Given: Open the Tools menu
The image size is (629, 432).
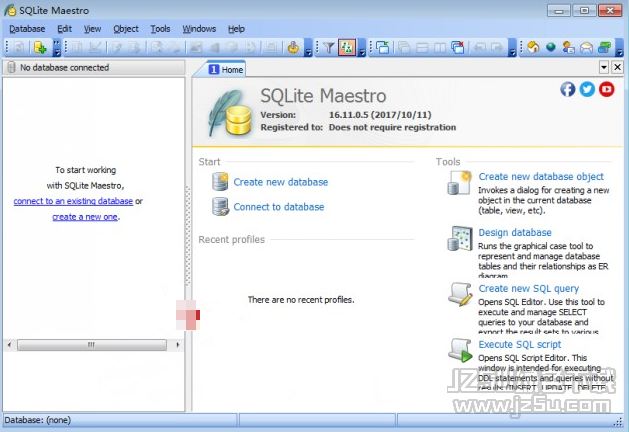Looking at the screenshot, I should coord(160,29).
